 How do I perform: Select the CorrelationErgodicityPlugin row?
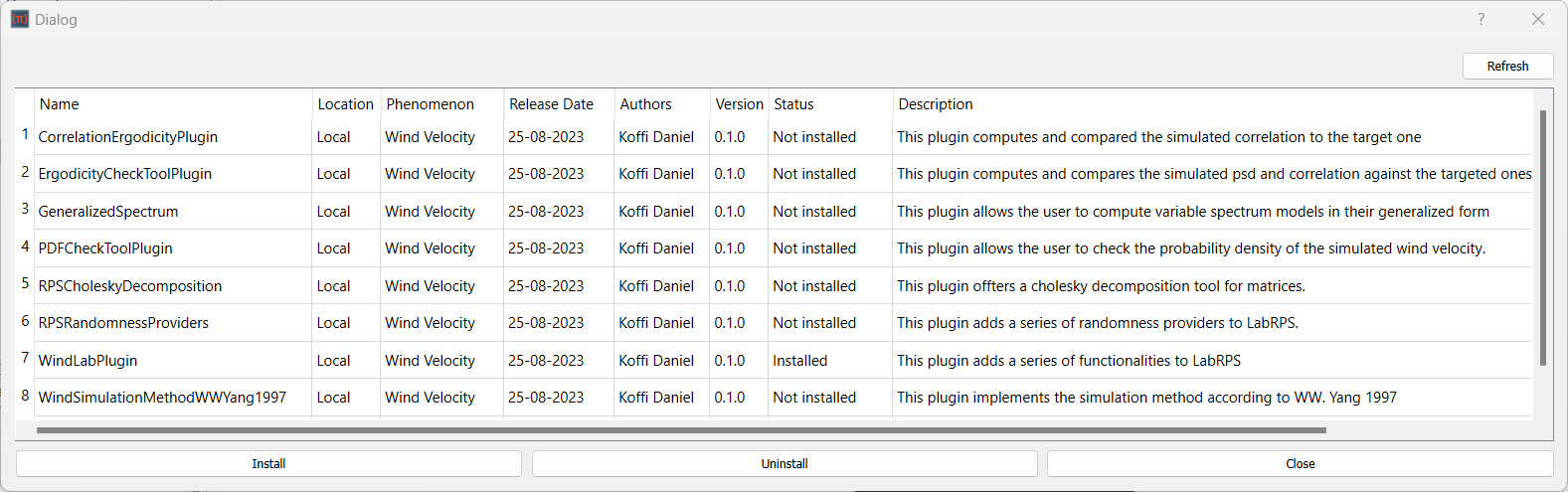point(127,137)
